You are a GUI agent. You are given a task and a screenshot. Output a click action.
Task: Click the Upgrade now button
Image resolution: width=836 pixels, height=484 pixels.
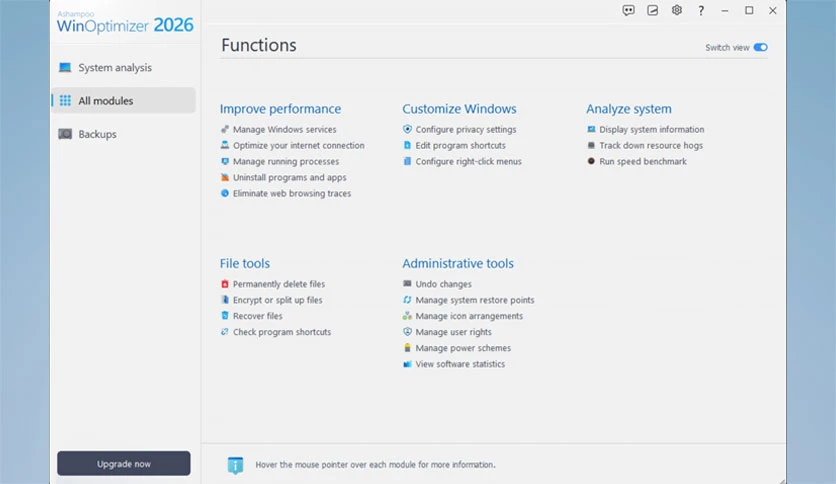[x=124, y=464]
